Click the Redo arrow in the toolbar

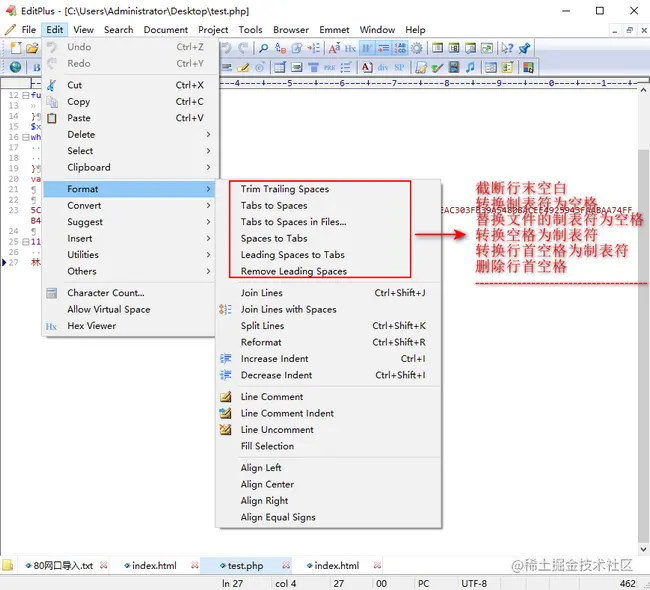[243, 48]
